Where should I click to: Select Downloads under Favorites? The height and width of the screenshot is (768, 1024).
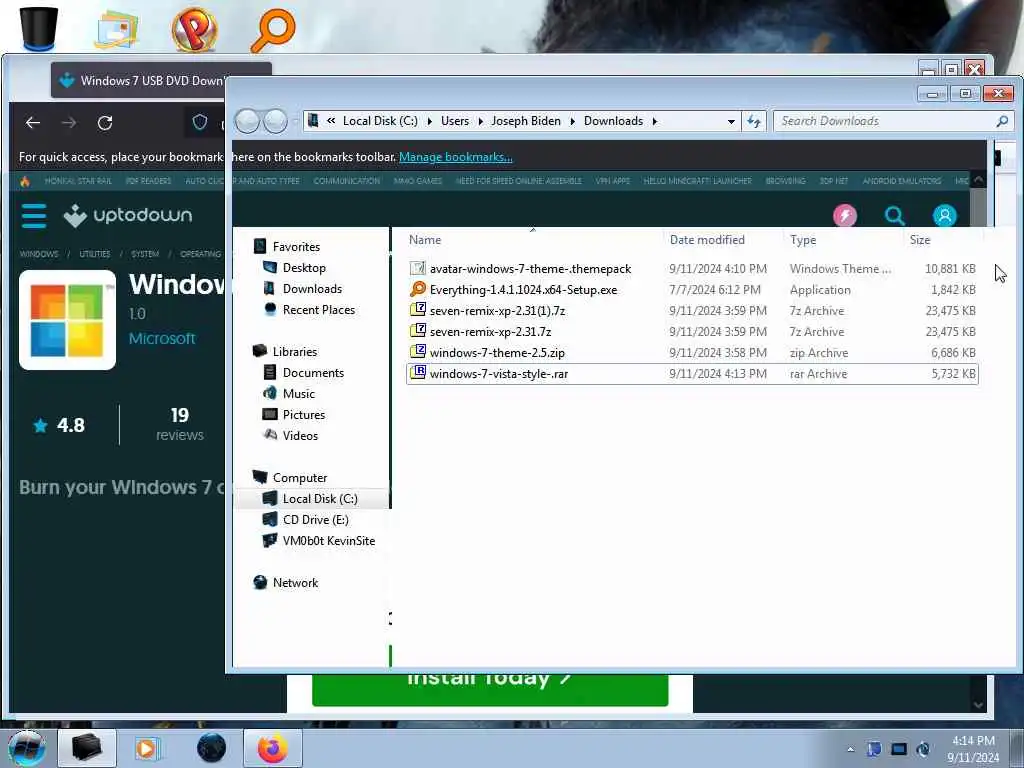312,289
